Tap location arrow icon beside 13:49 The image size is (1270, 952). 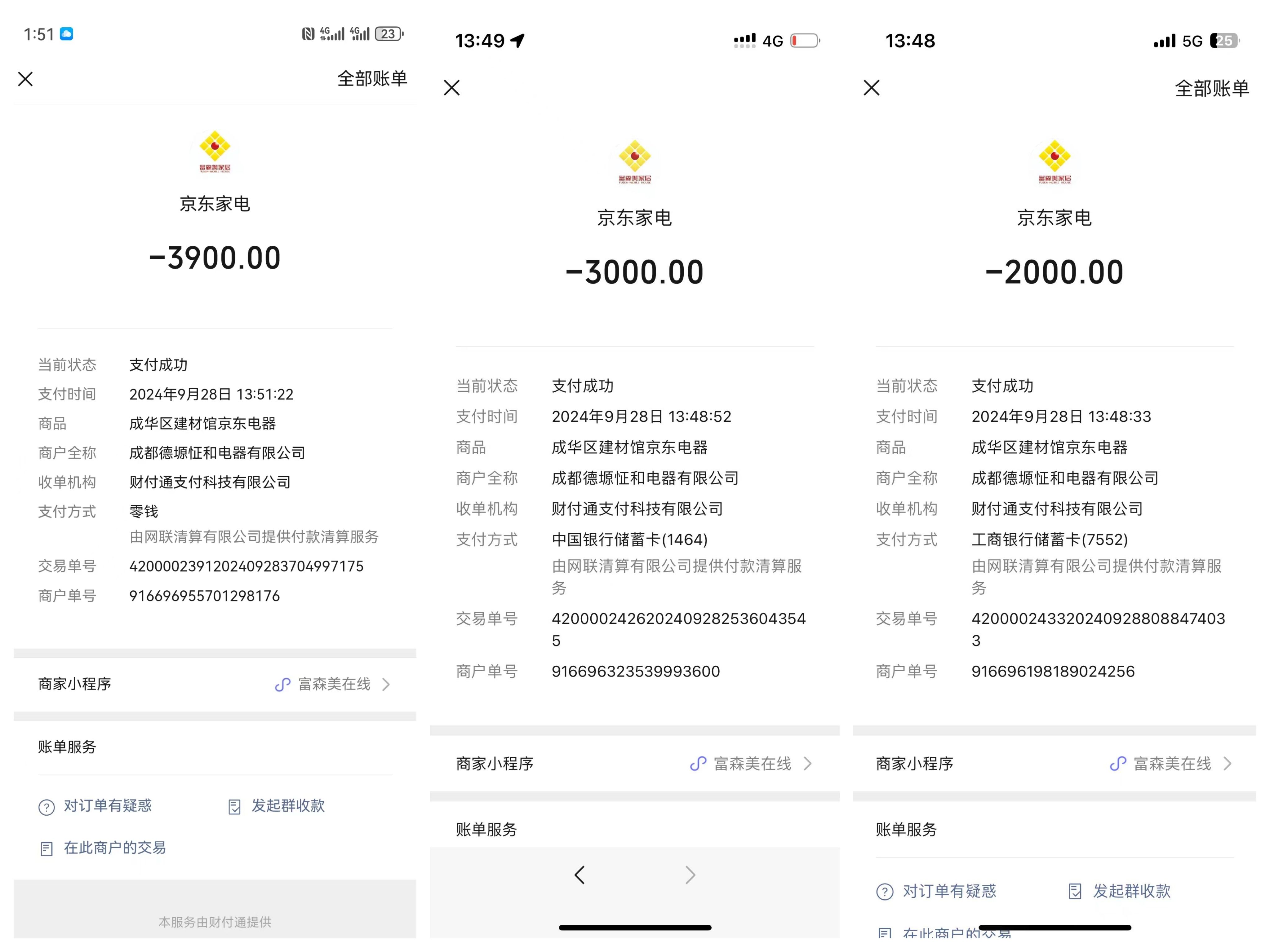click(518, 41)
